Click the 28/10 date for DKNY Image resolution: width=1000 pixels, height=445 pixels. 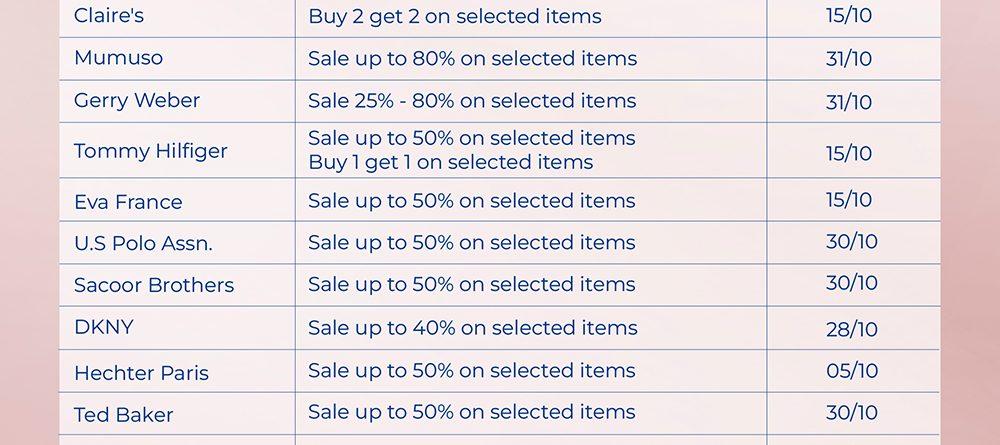852,329
